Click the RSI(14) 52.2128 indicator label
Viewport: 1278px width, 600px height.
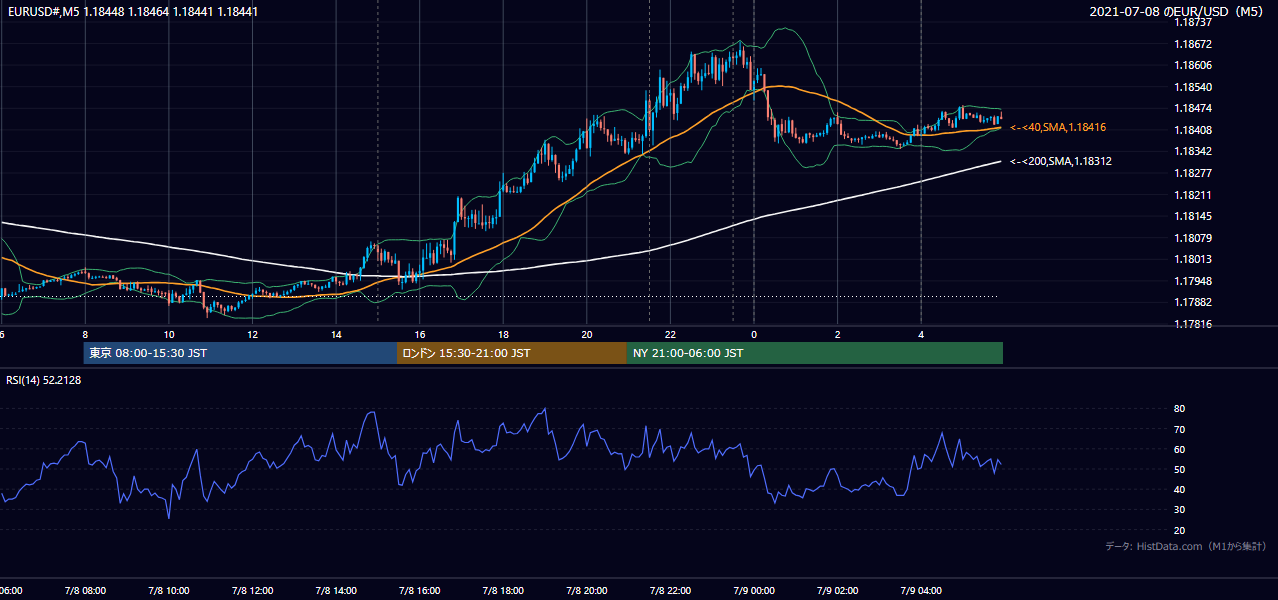[43, 380]
